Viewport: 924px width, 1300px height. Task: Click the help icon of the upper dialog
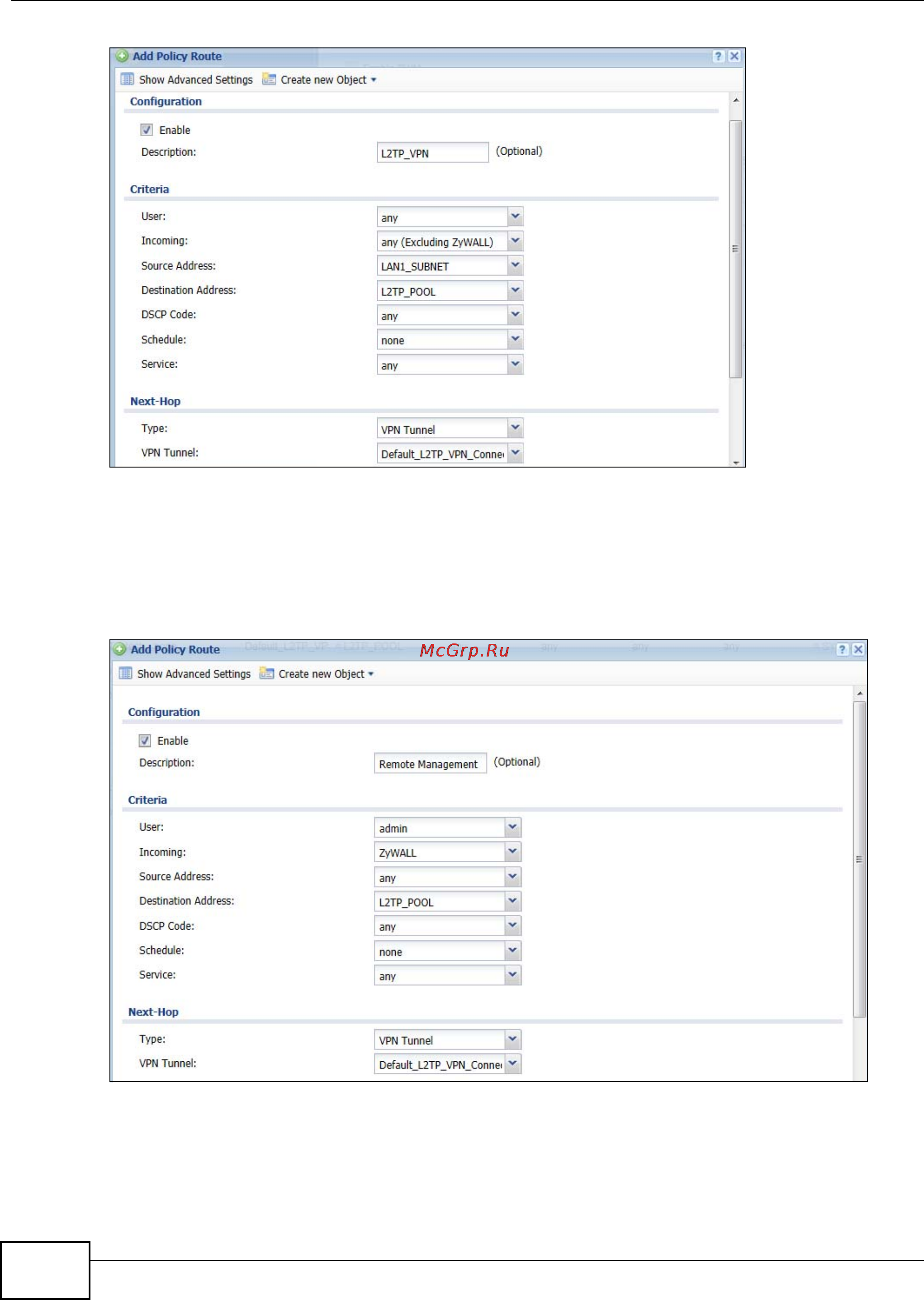[x=718, y=57]
